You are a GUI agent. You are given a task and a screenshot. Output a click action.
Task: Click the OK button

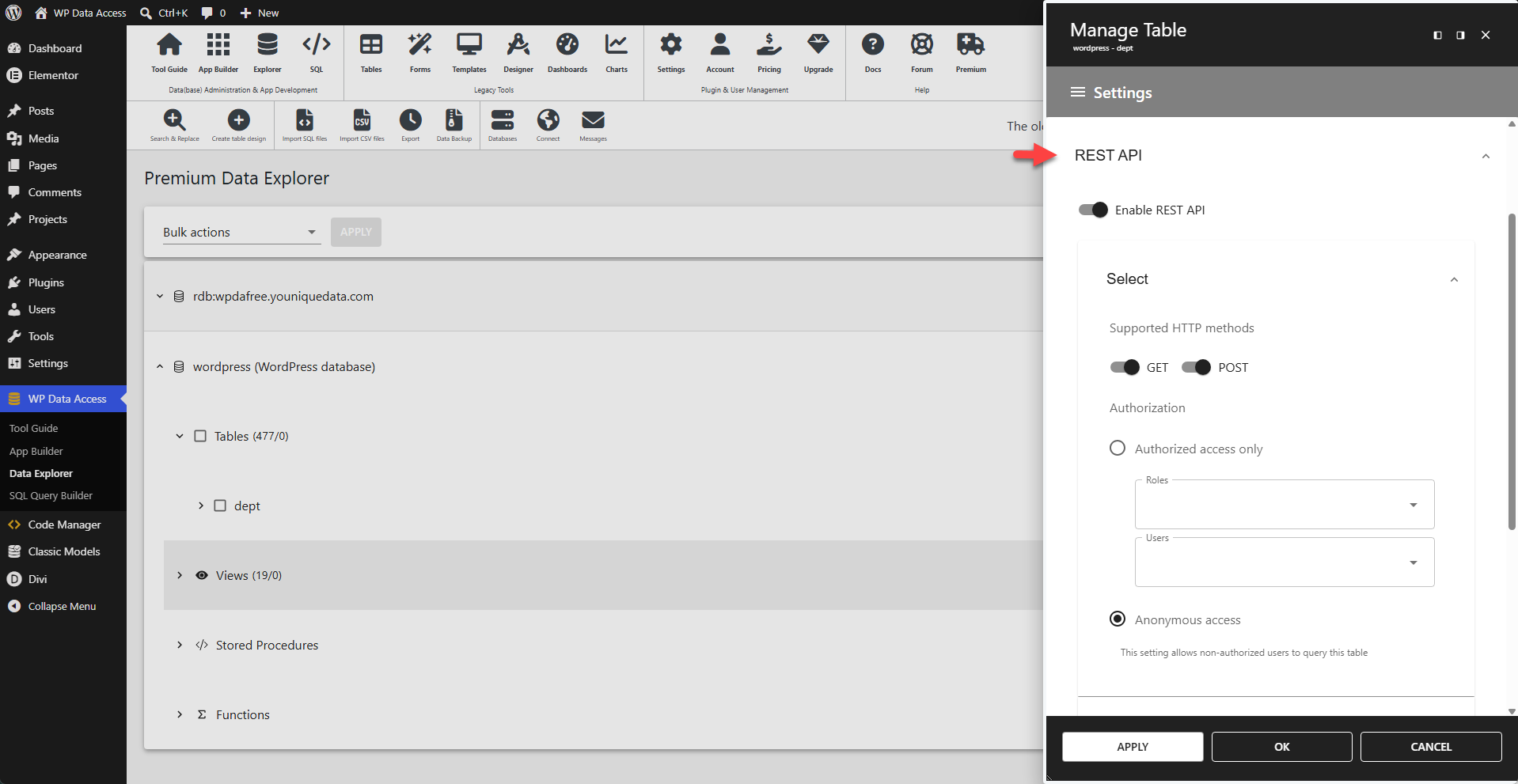pos(1282,747)
